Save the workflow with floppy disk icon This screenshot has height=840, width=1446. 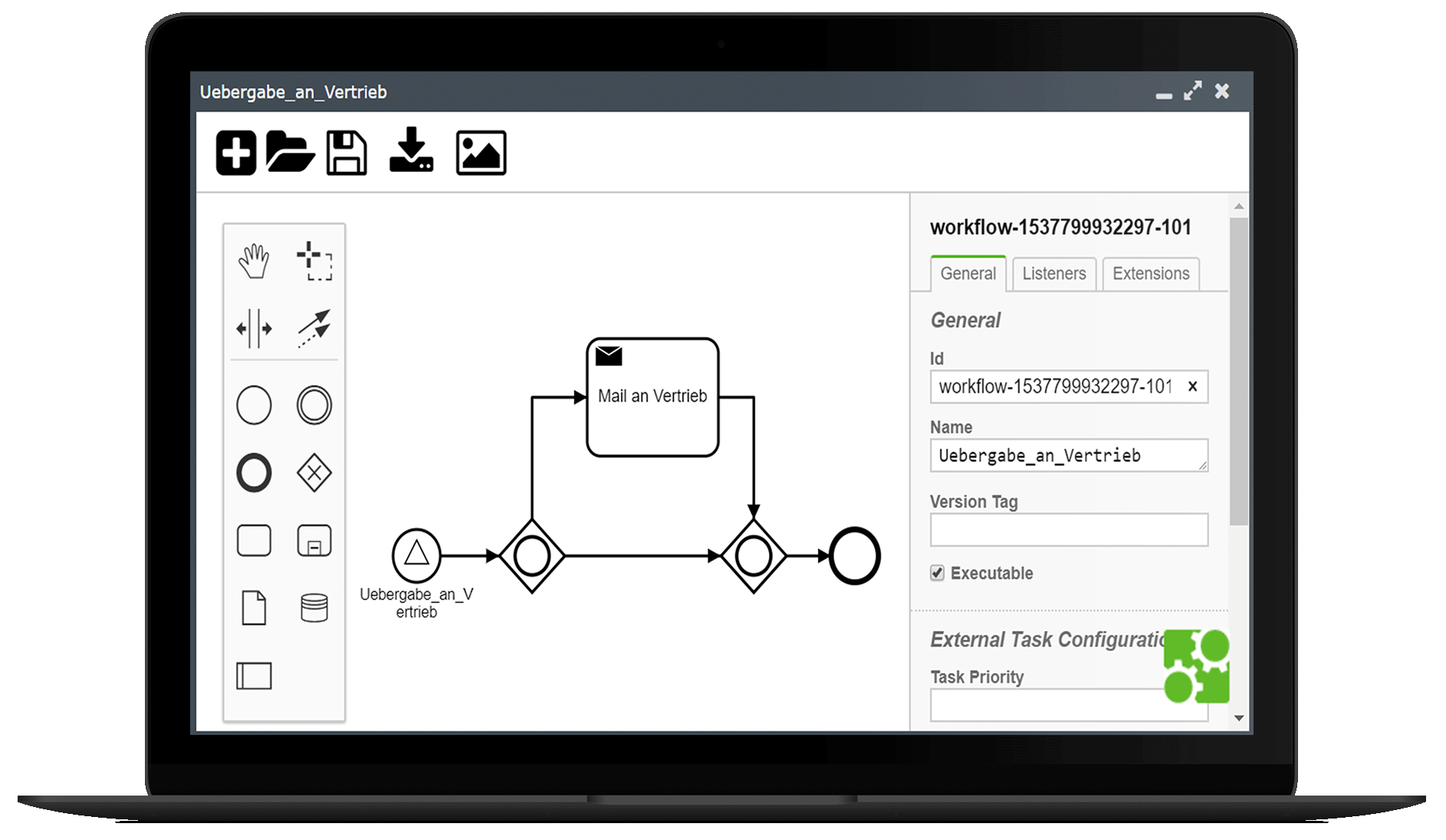tap(347, 153)
